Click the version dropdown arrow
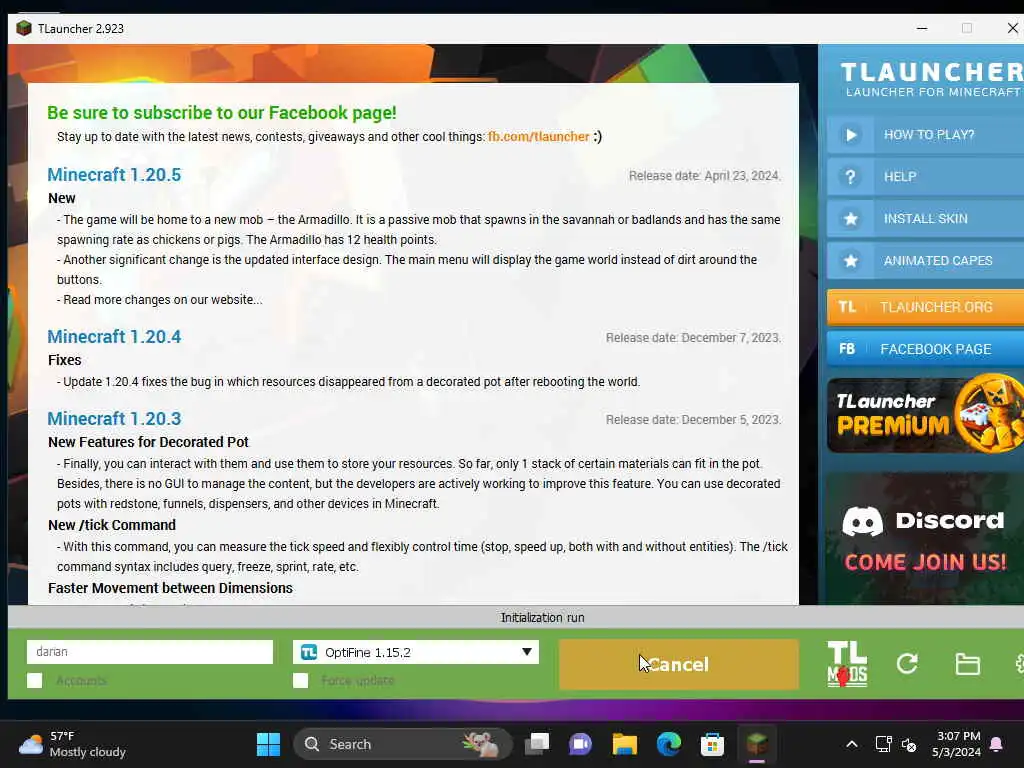Image resolution: width=1024 pixels, height=768 pixels. (526, 652)
